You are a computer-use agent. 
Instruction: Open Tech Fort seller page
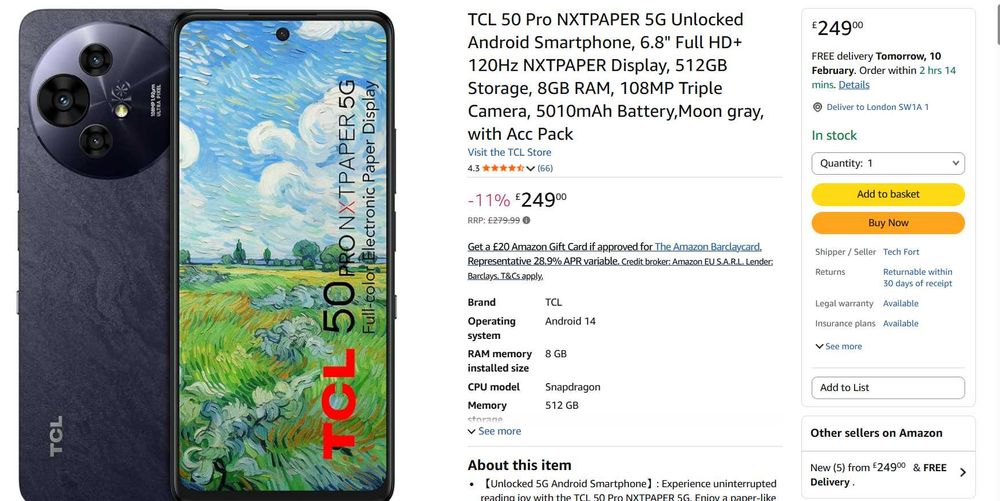coord(901,252)
